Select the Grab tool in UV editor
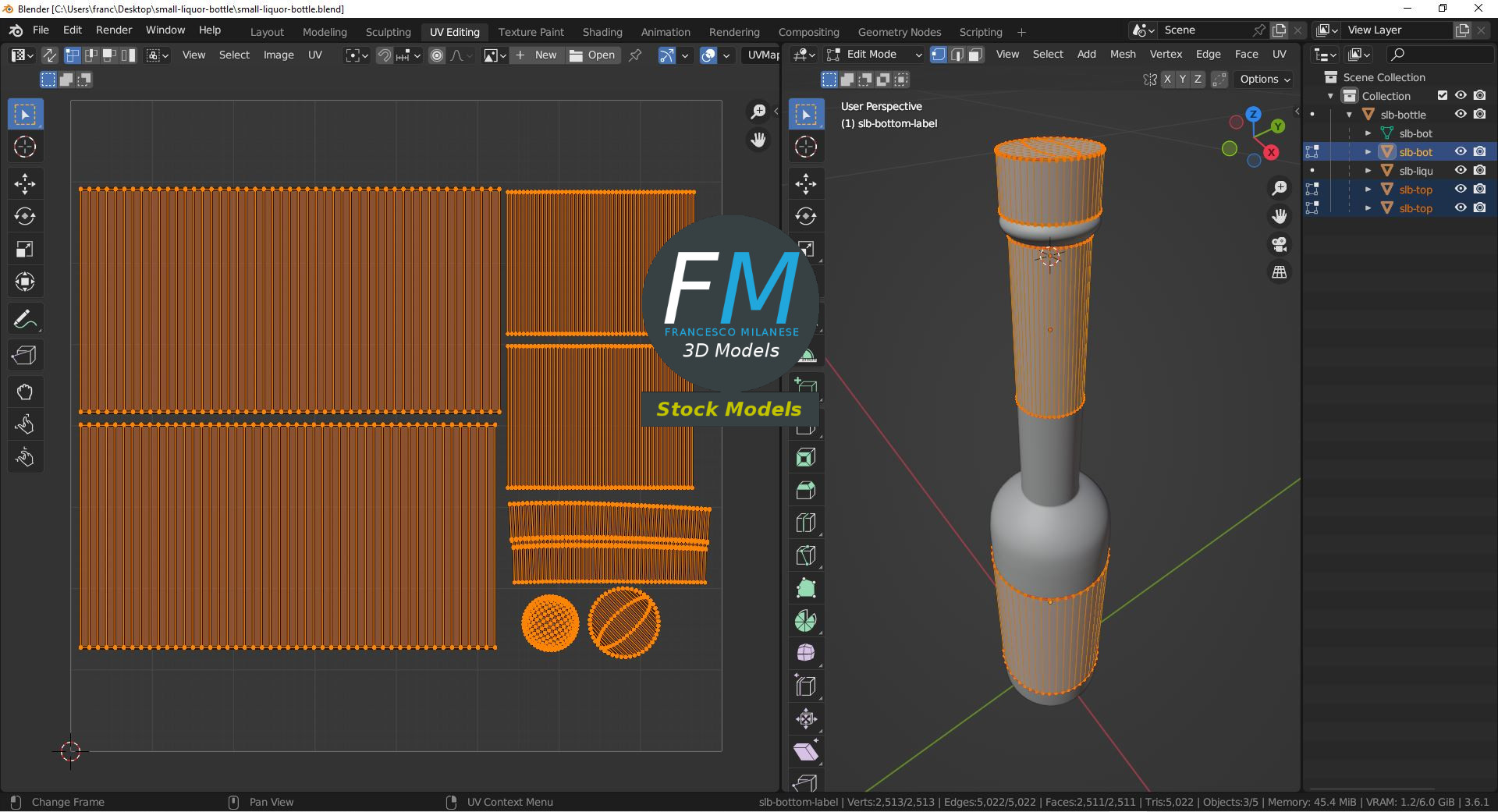 coord(25,392)
